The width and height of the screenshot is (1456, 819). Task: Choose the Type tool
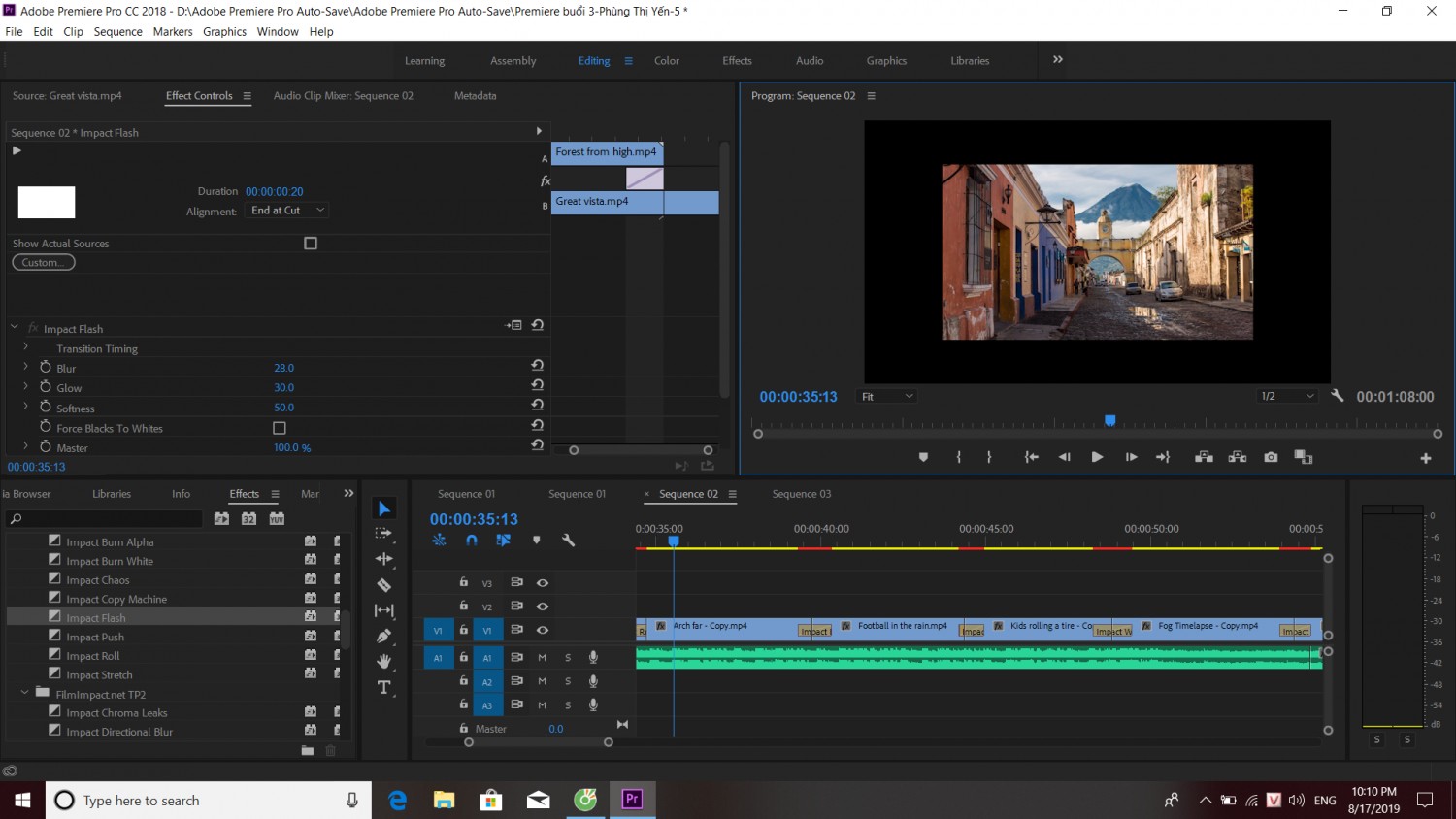384,687
